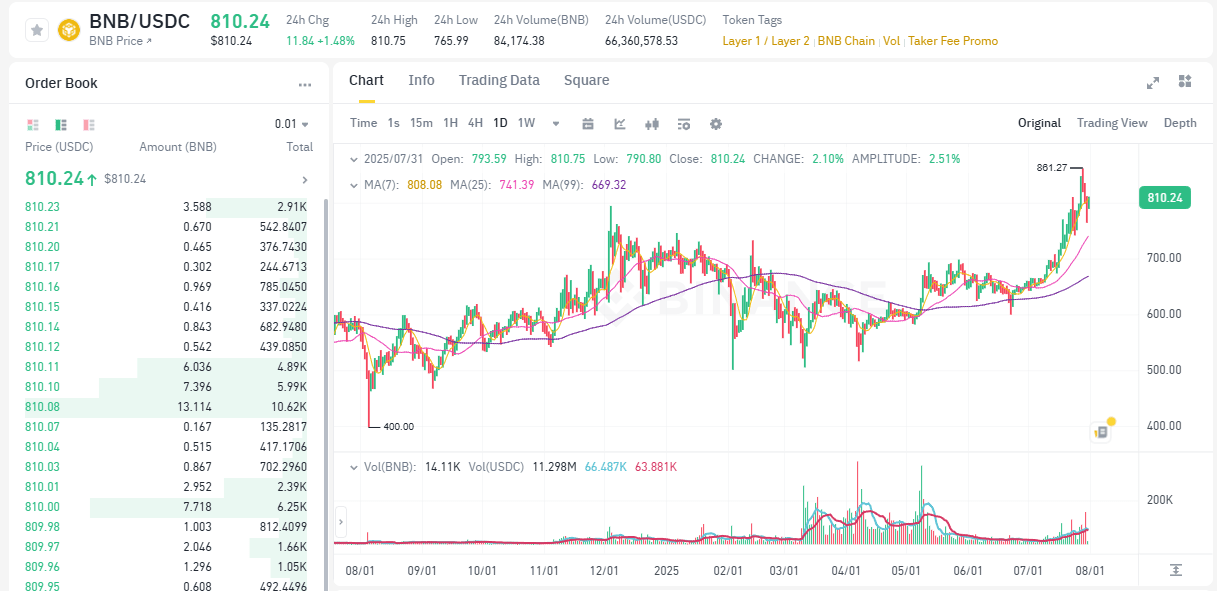This screenshot has height=591, width=1217.
Task: Click order book total 10.62K
Action: pos(287,407)
